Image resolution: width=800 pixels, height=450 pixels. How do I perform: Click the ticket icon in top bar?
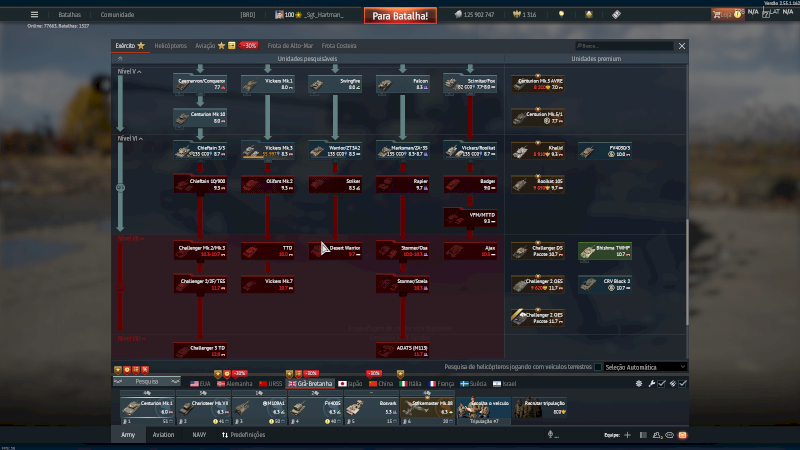(x=616, y=14)
